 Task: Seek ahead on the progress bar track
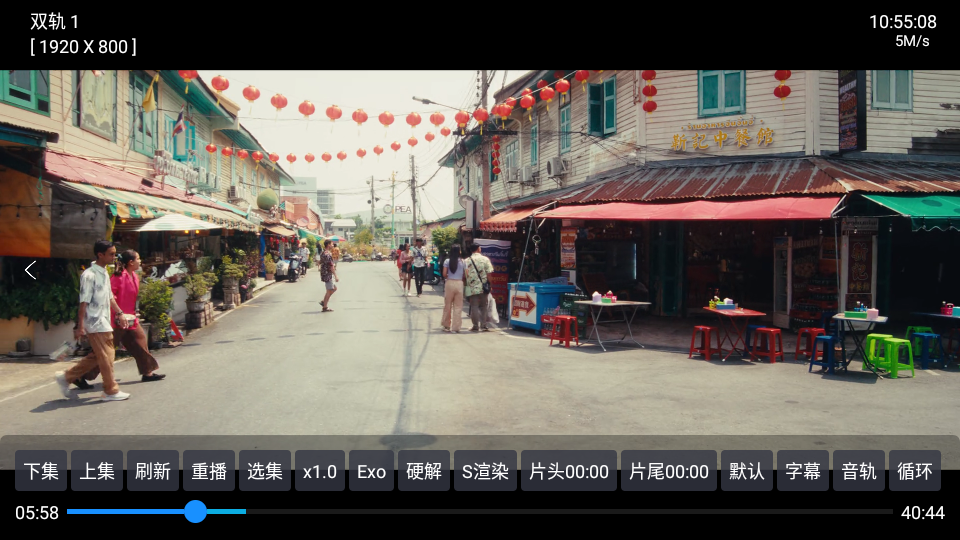(x=600, y=512)
